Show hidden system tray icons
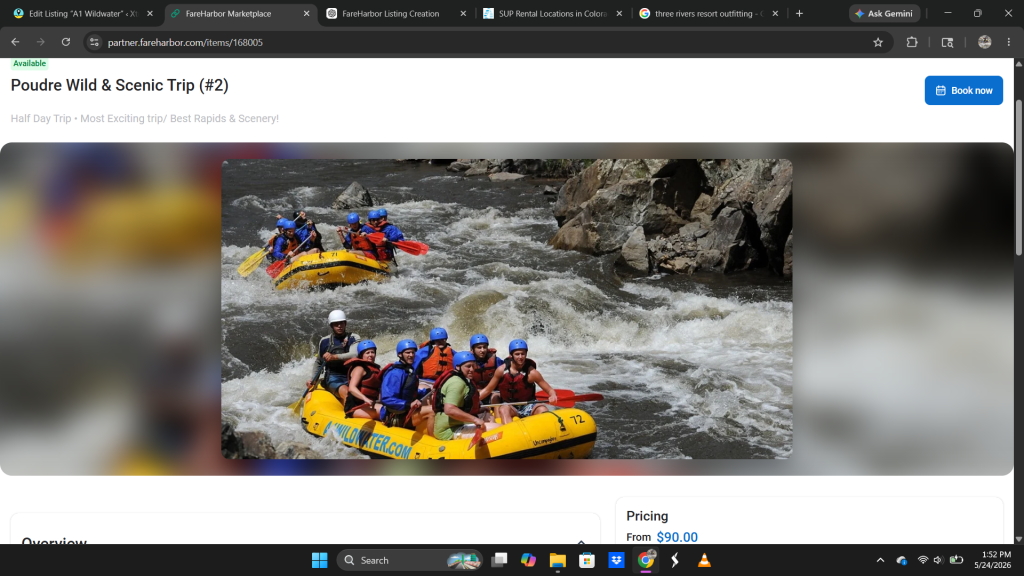 880,560
